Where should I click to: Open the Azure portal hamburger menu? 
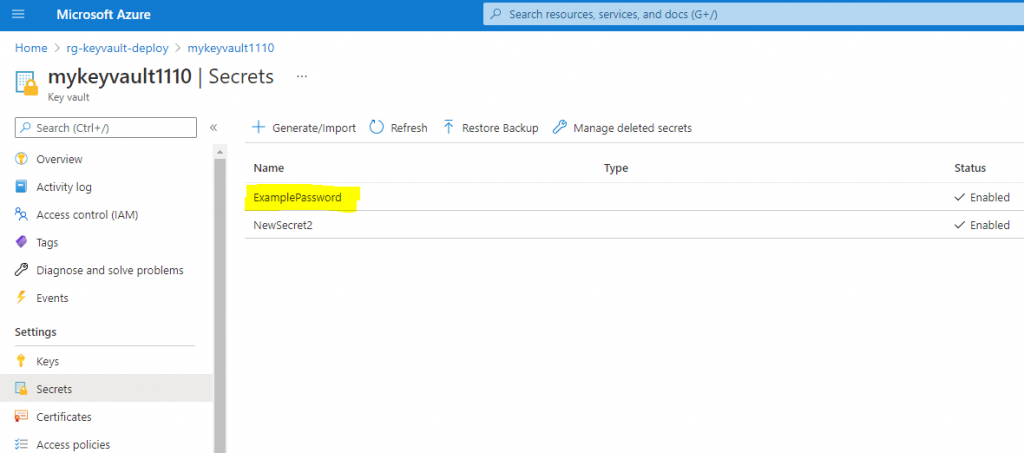pos(18,15)
